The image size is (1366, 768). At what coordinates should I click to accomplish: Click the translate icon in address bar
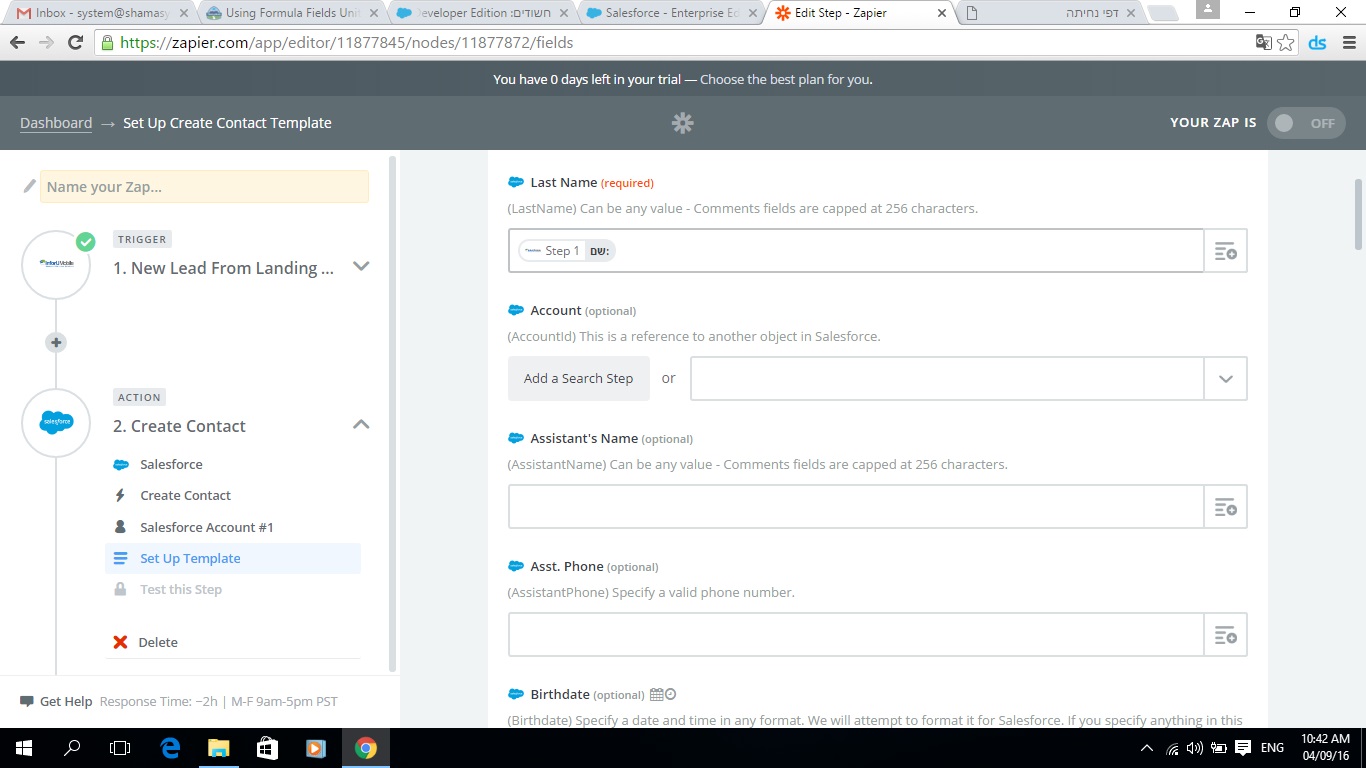coord(1264,43)
